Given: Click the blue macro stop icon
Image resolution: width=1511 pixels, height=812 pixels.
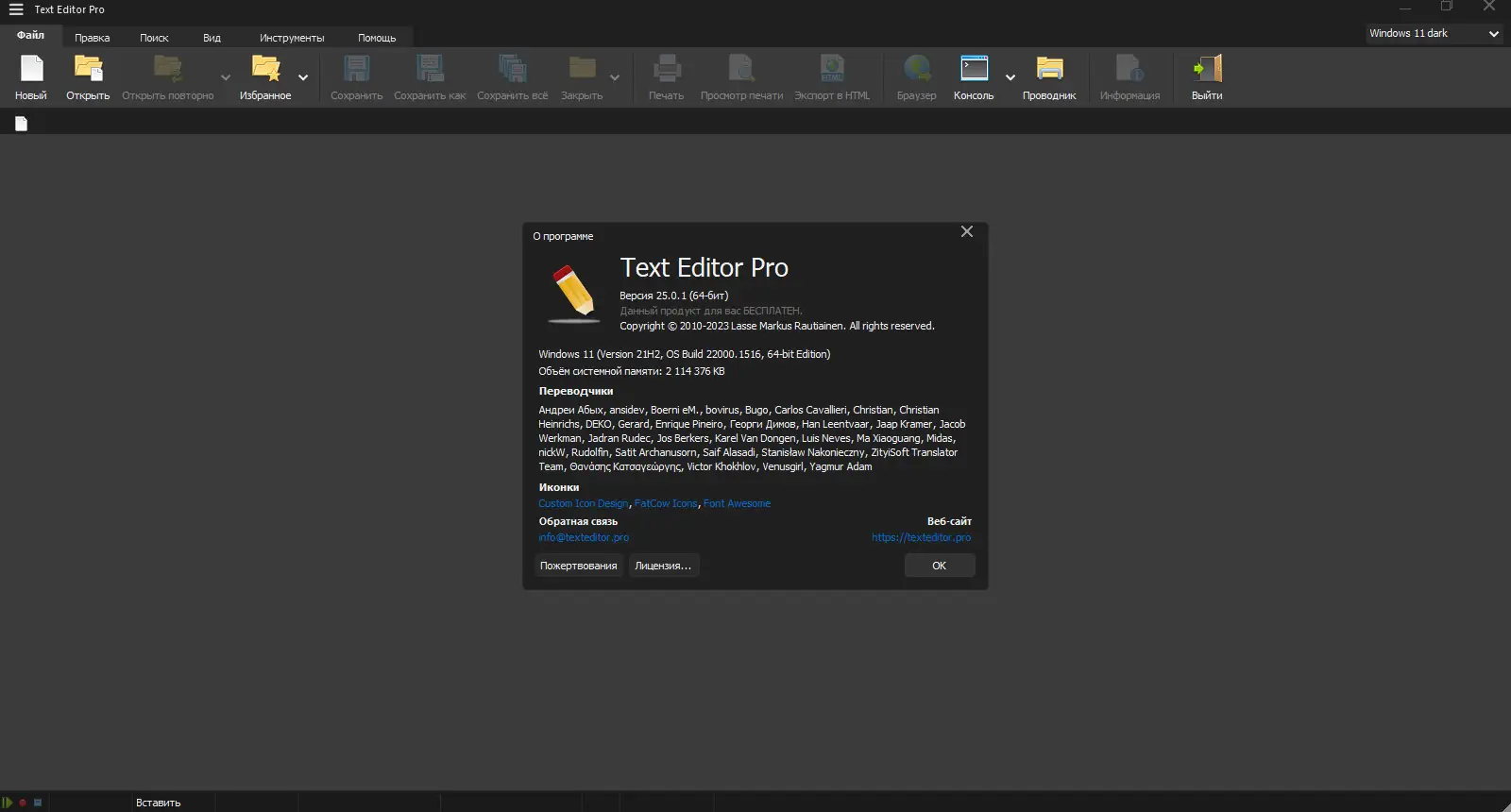Looking at the screenshot, I should (38, 803).
